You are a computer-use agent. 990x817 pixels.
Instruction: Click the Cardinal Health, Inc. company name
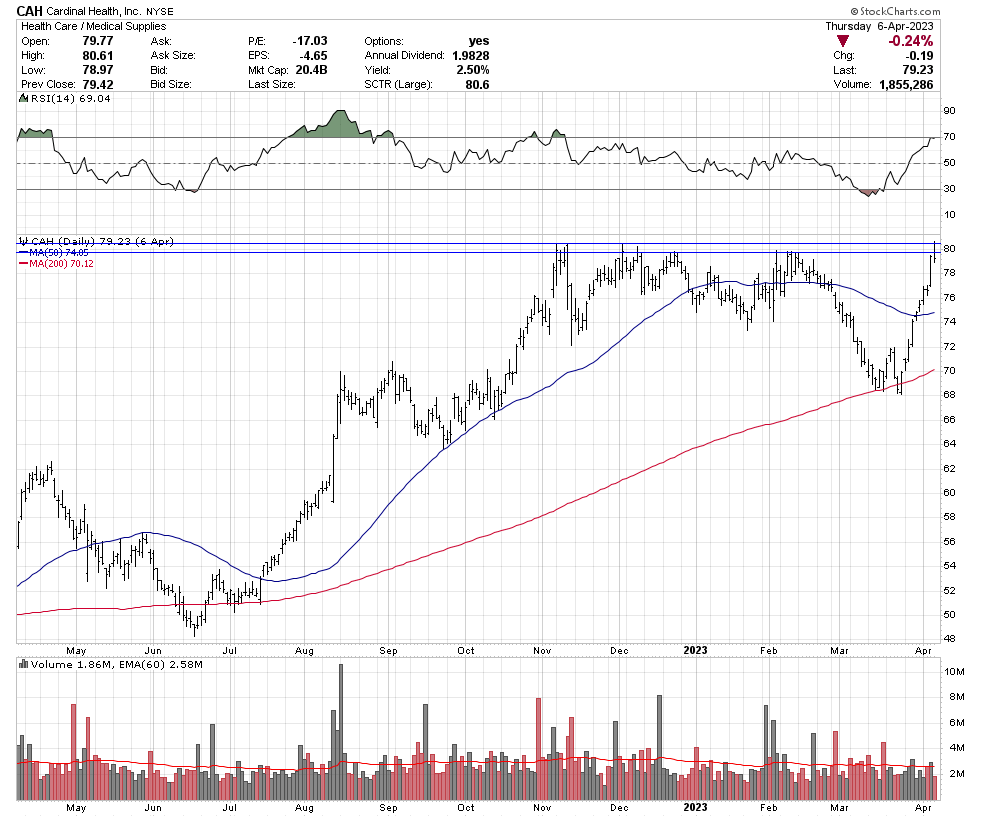point(93,11)
